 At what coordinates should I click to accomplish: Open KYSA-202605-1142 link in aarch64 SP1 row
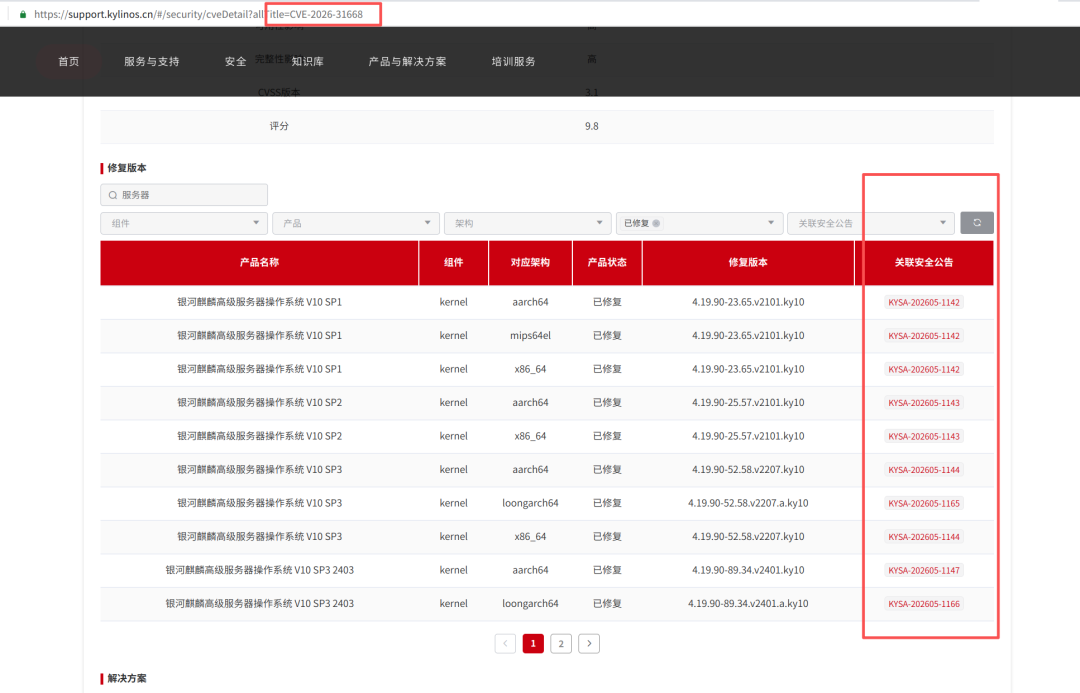[x=924, y=302]
